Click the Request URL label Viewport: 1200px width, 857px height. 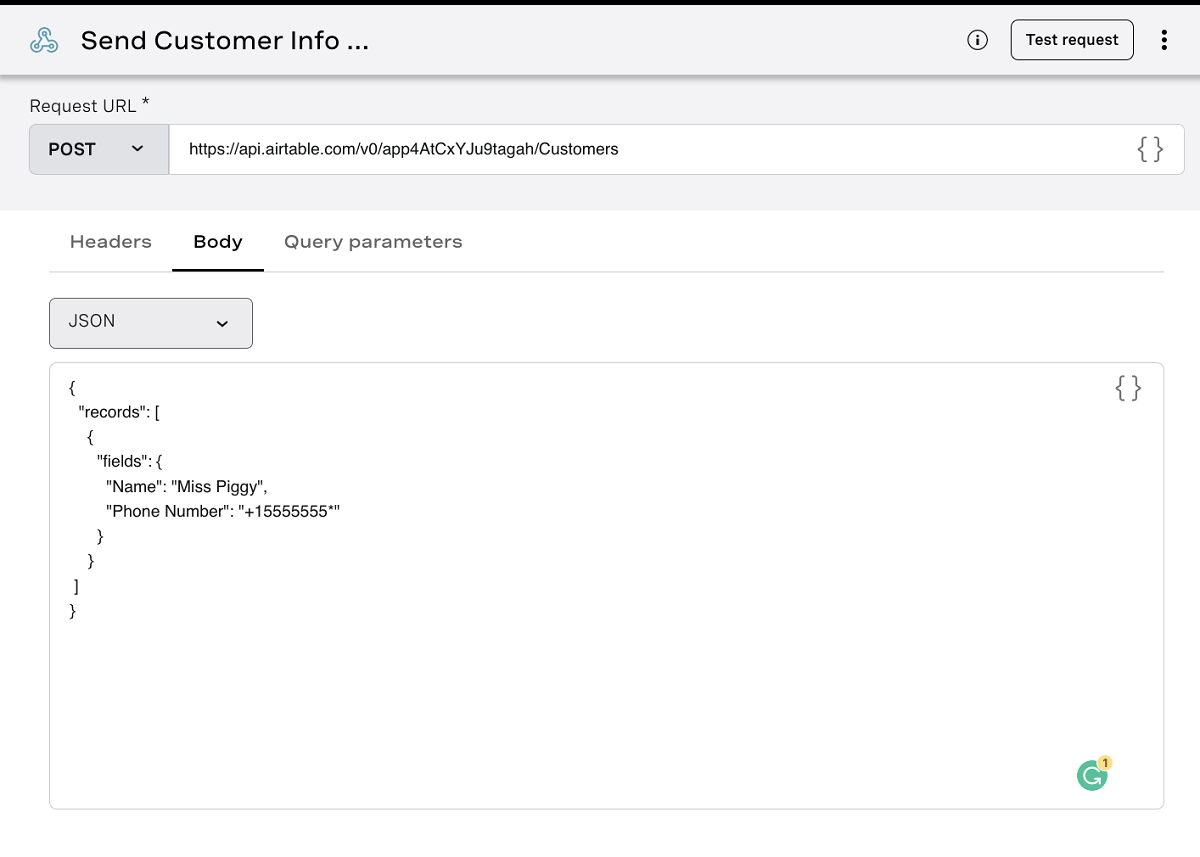[x=90, y=105]
